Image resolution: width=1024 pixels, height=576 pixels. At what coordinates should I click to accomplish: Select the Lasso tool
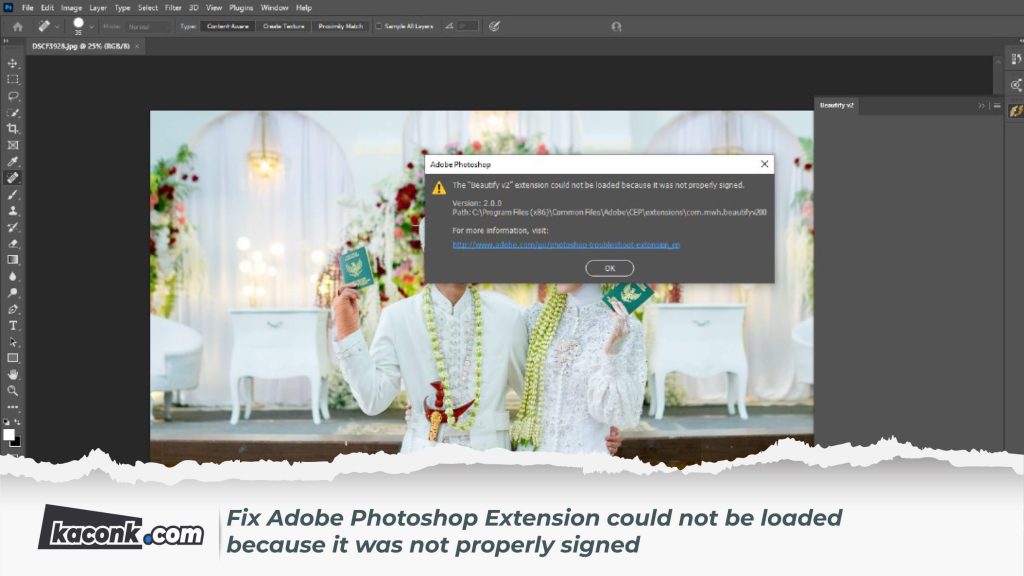(12, 96)
